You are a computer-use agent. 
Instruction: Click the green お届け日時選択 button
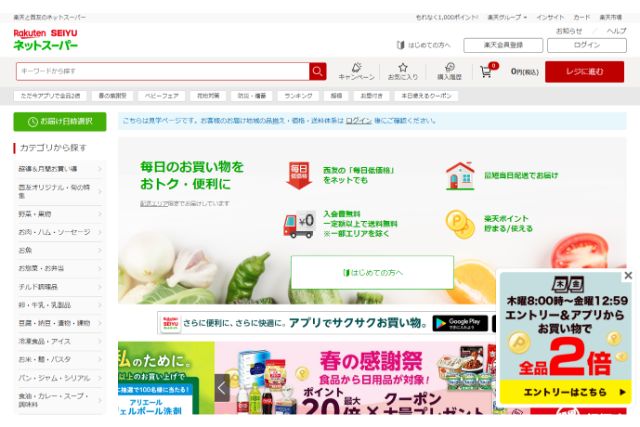(59, 121)
